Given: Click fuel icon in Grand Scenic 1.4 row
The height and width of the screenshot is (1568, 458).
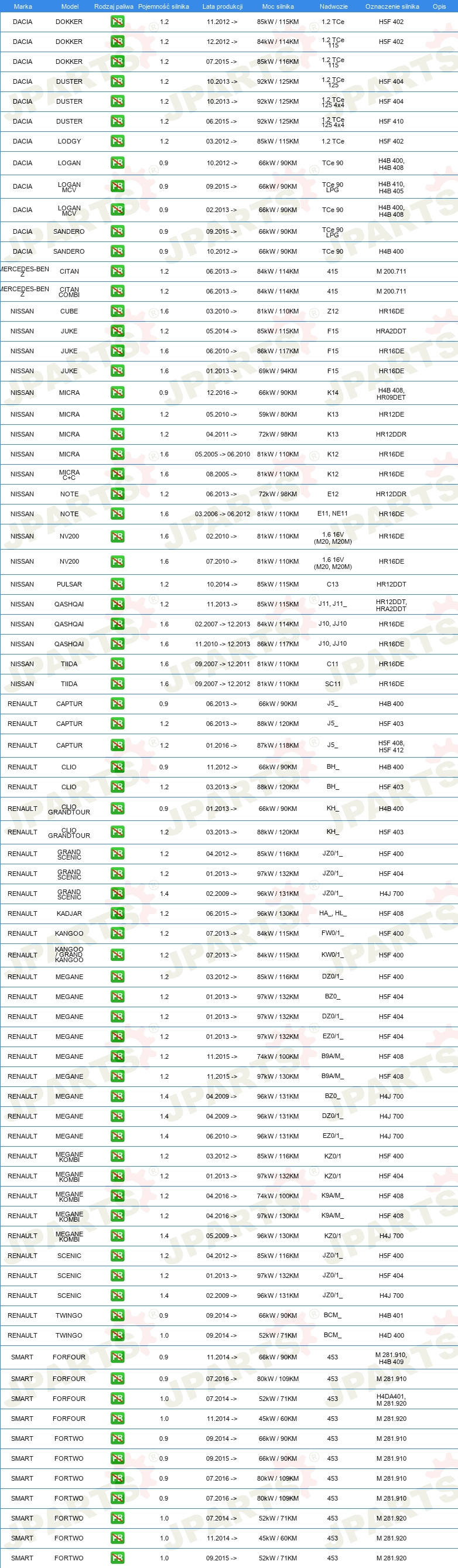Looking at the screenshot, I should click(x=117, y=894).
